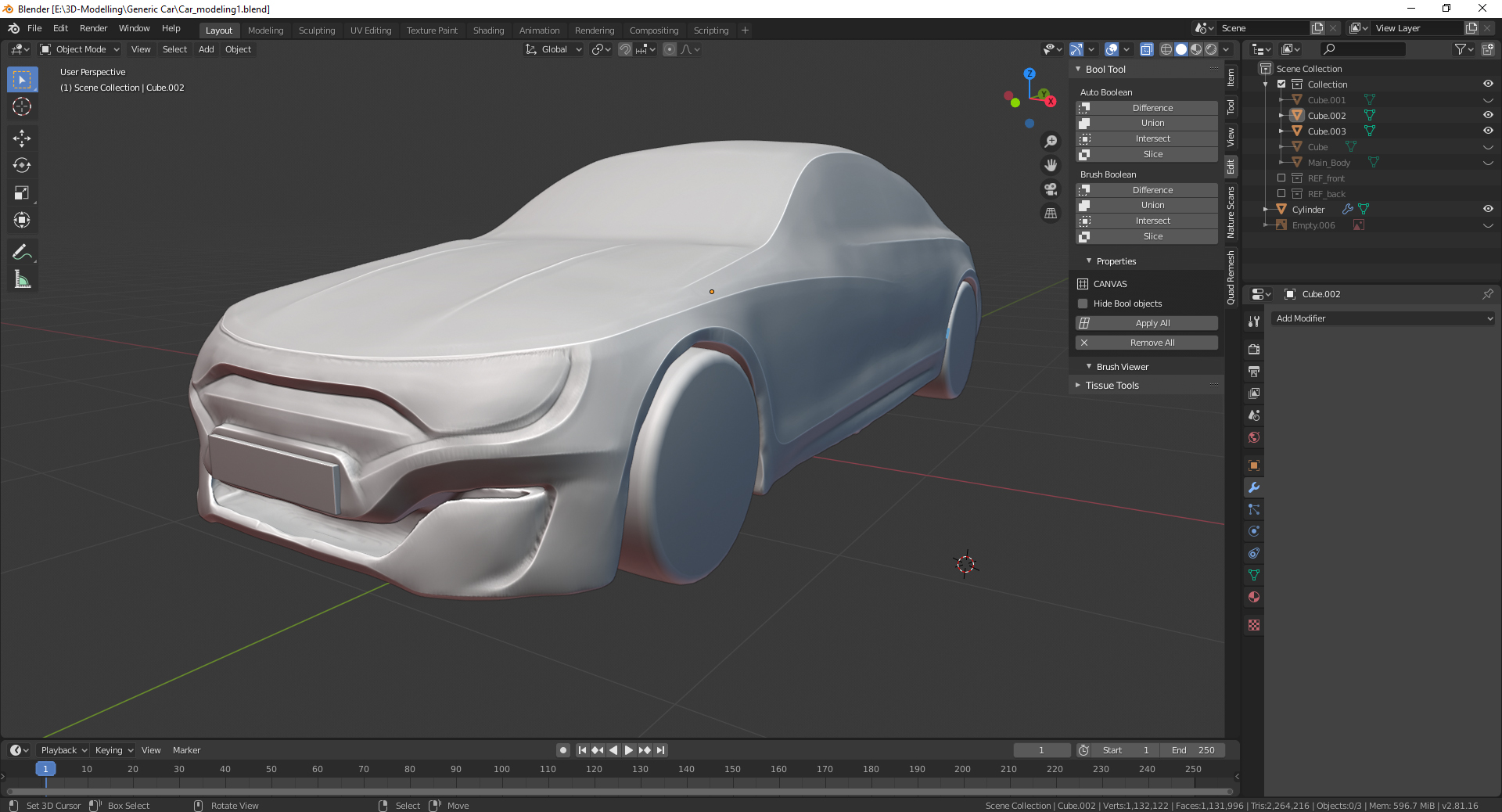1502x812 pixels.
Task: Select wireframe viewport shading
Action: point(1166,49)
